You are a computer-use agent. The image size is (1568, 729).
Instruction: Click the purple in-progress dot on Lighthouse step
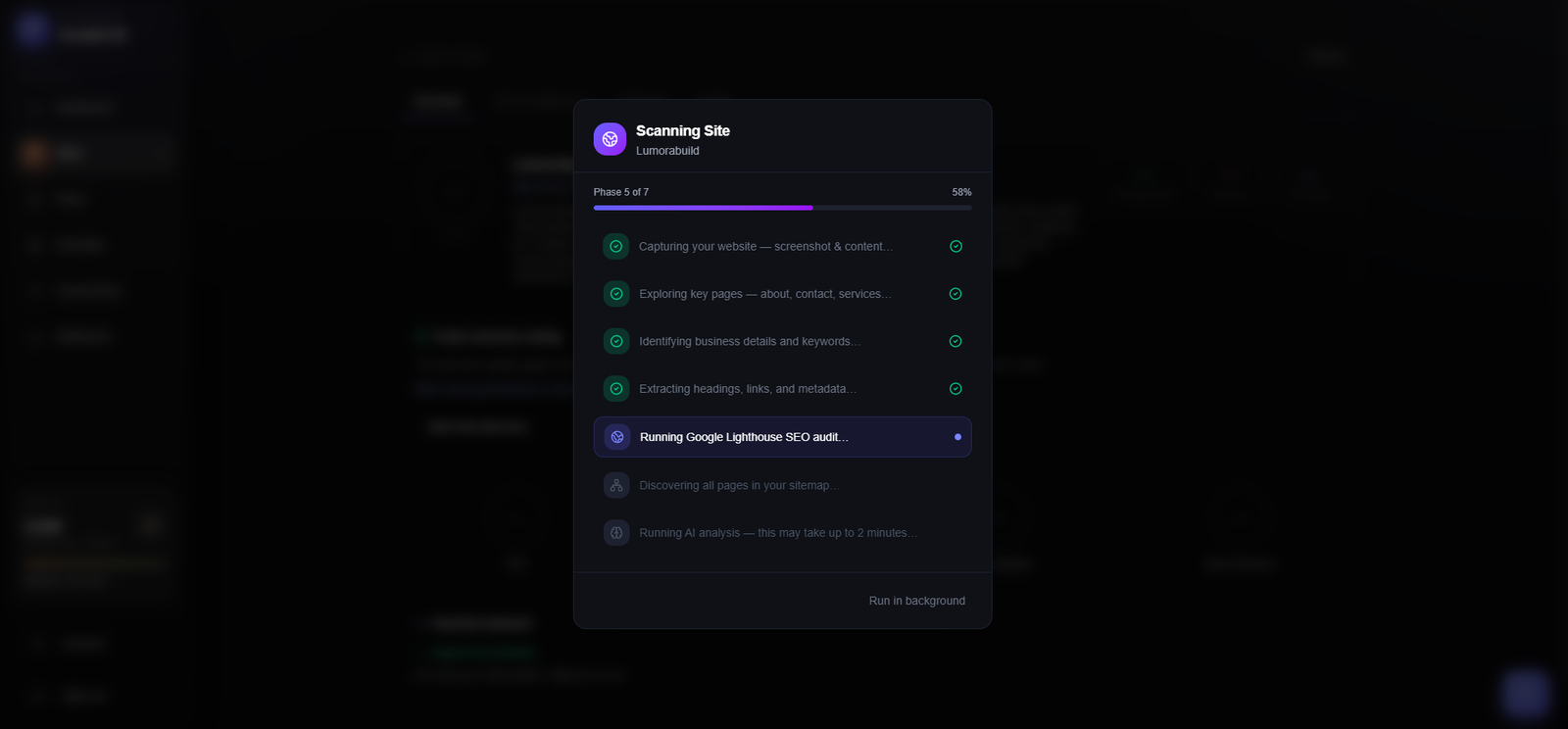pyautogui.click(x=957, y=437)
